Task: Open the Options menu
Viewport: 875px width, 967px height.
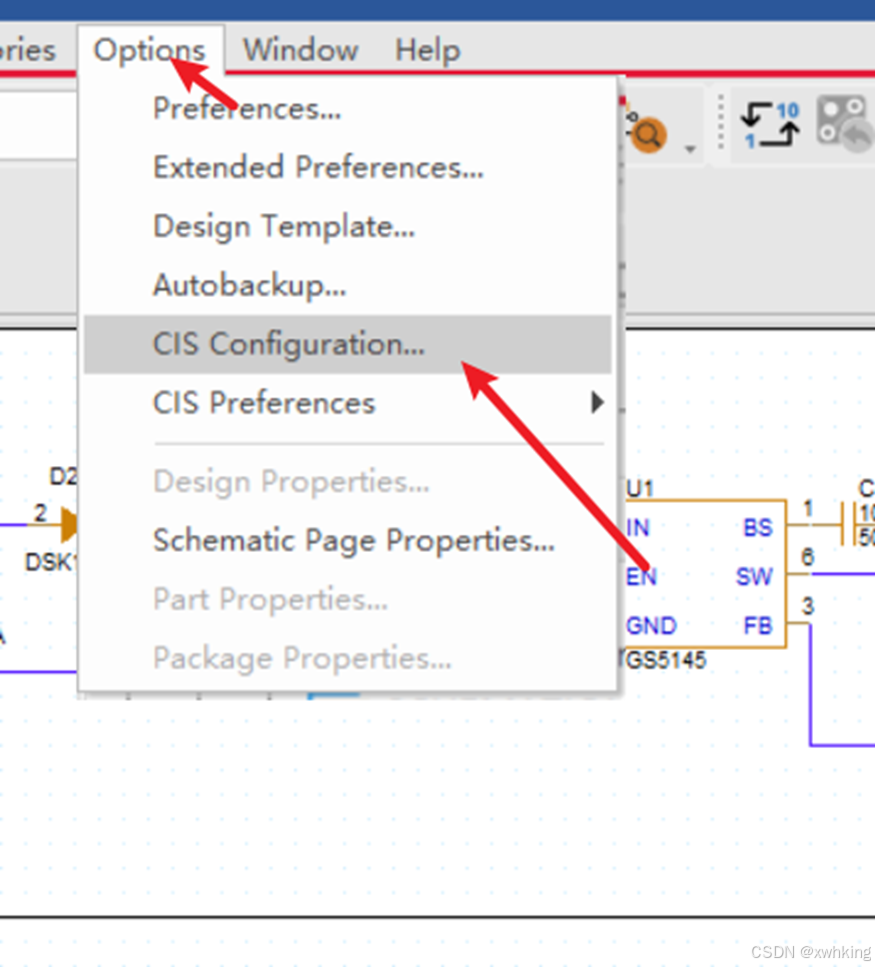Action: pyautogui.click(x=149, y=50)
